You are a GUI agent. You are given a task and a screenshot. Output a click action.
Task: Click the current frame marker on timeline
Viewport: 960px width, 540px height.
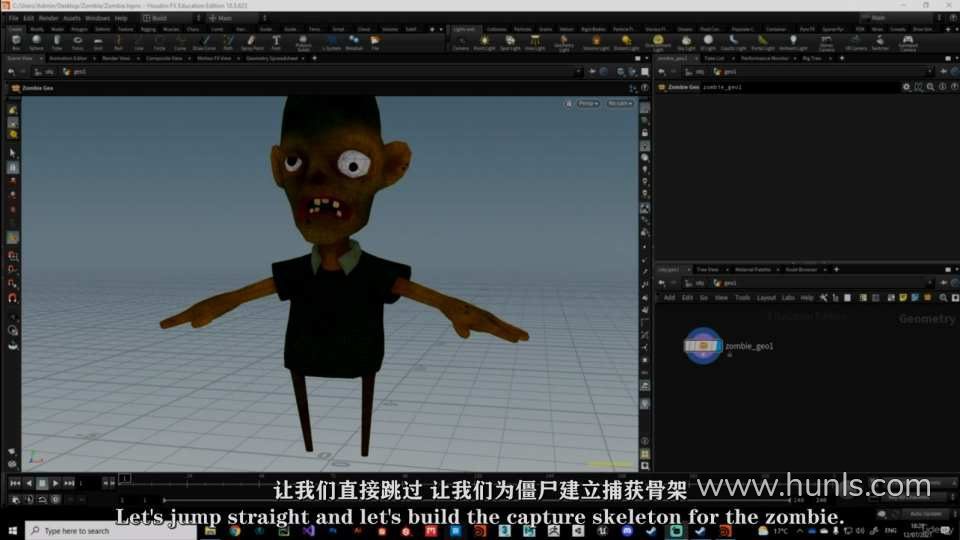click(x=124, y=478)
